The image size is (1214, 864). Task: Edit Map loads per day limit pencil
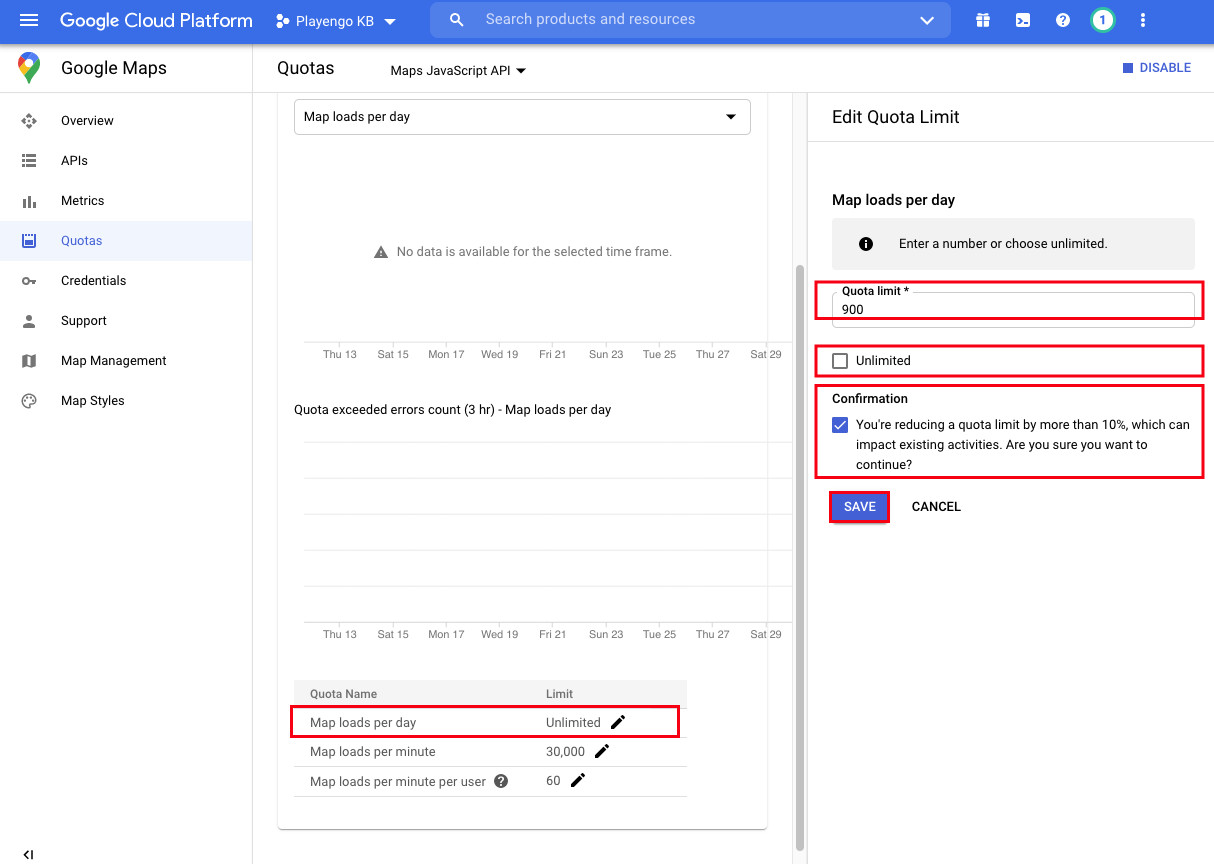pyautogui.click(x=618, y=722)
